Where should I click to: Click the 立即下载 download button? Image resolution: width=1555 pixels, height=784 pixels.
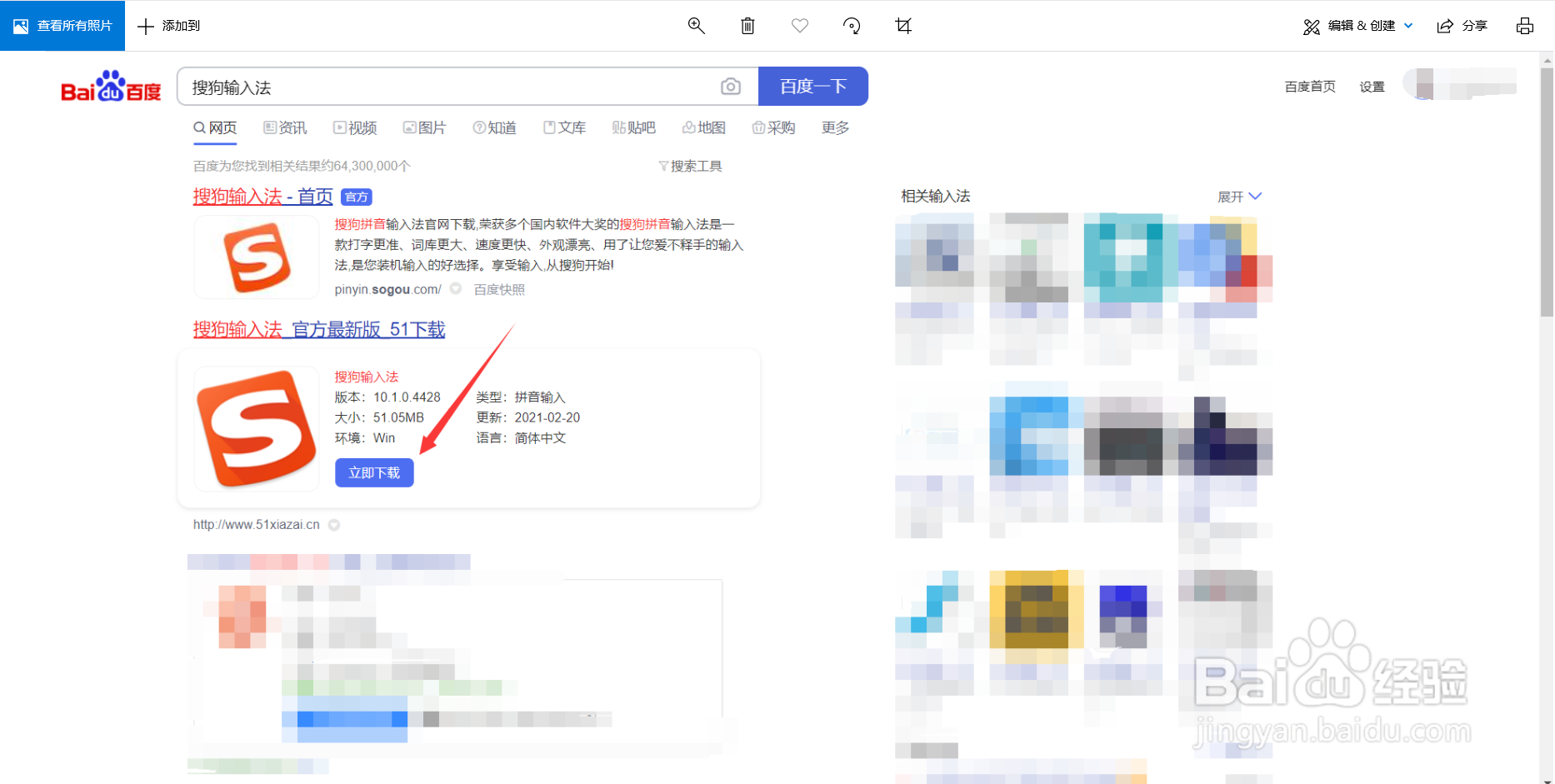tap(374, 472)
